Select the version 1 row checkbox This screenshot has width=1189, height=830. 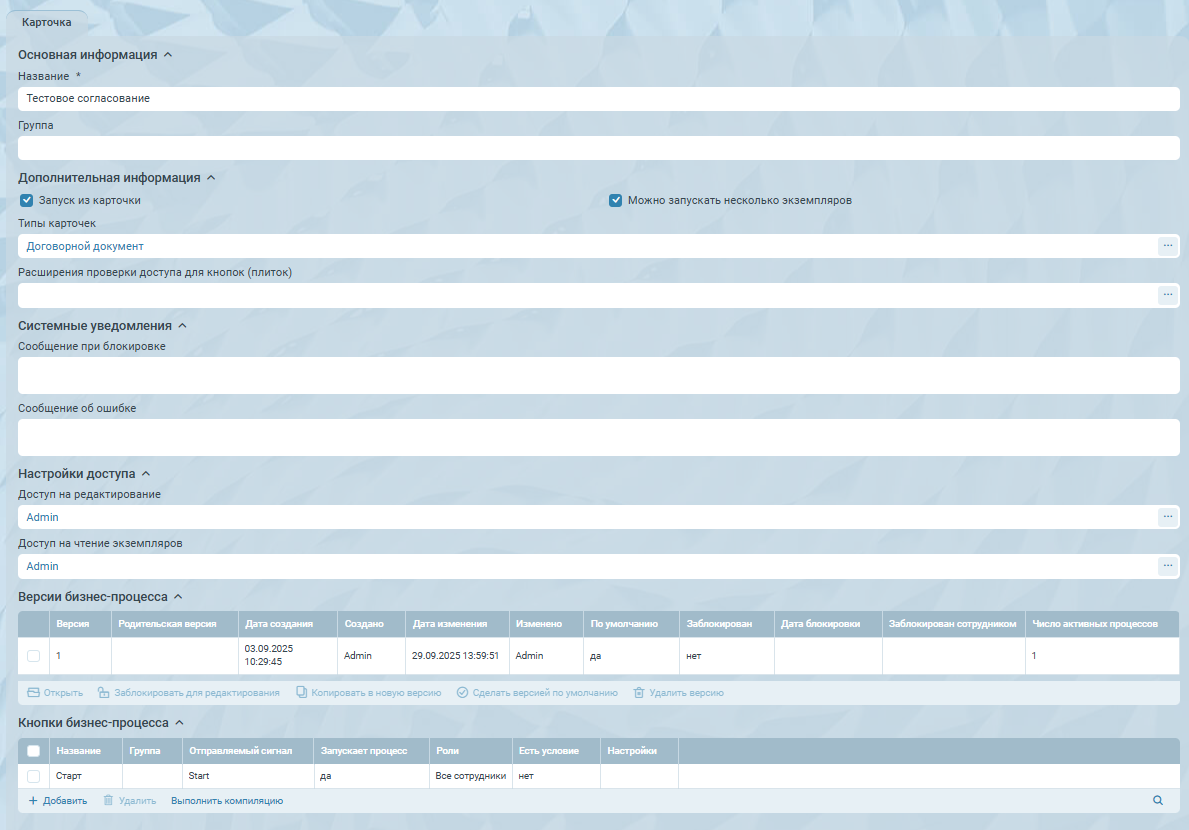(x=34, y=656)
